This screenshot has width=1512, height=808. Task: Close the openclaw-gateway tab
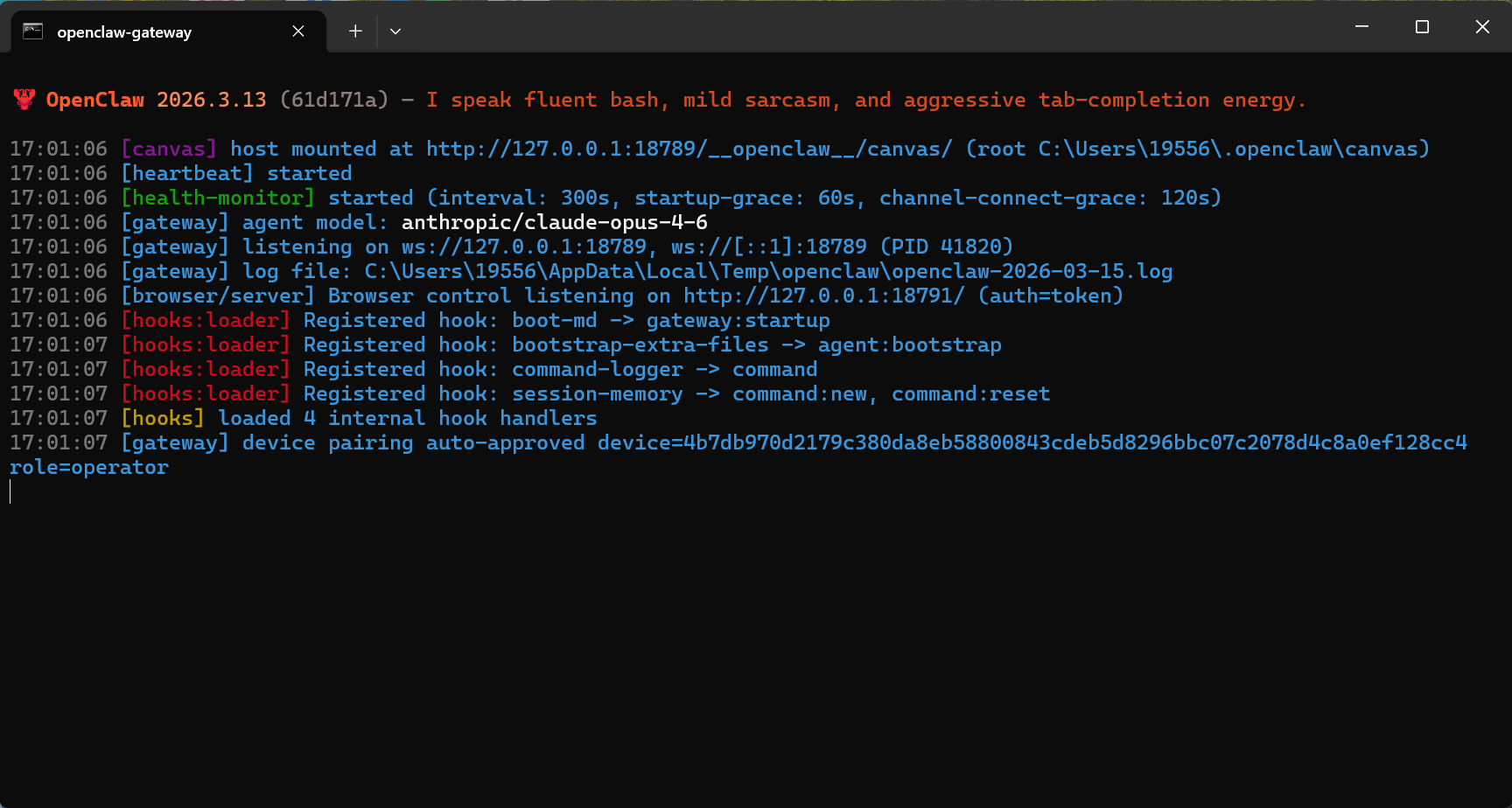[298, 31]
